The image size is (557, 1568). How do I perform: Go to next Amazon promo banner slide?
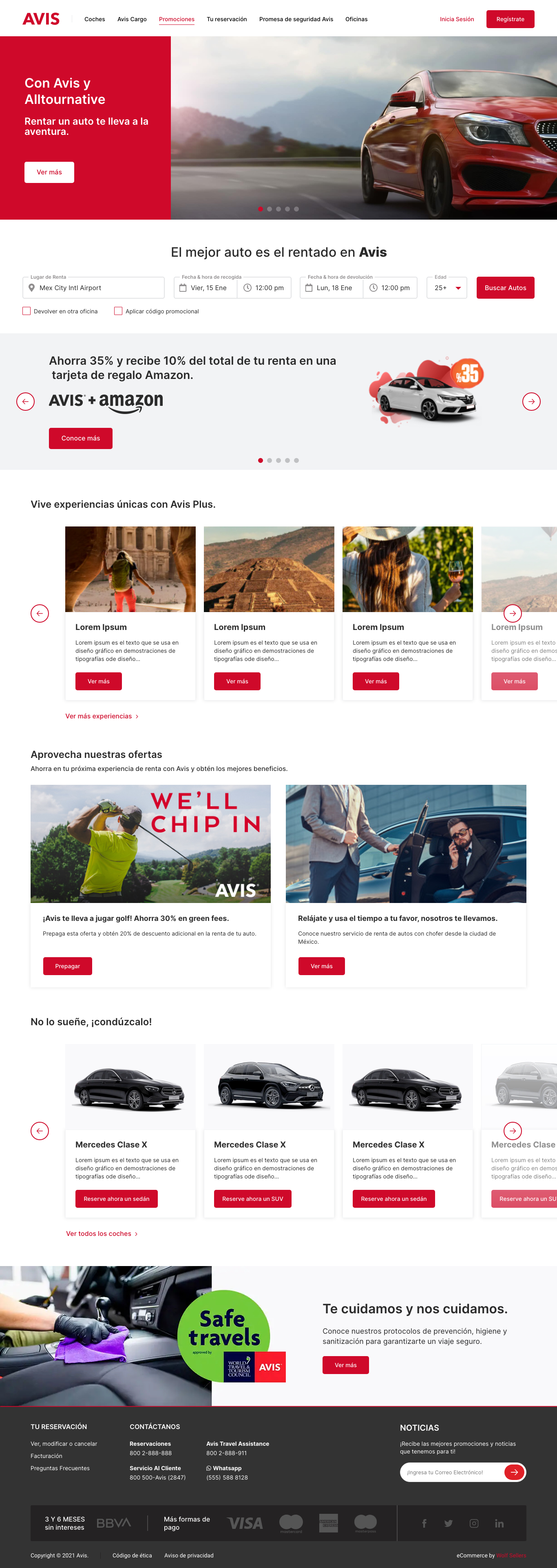(531, 401)
